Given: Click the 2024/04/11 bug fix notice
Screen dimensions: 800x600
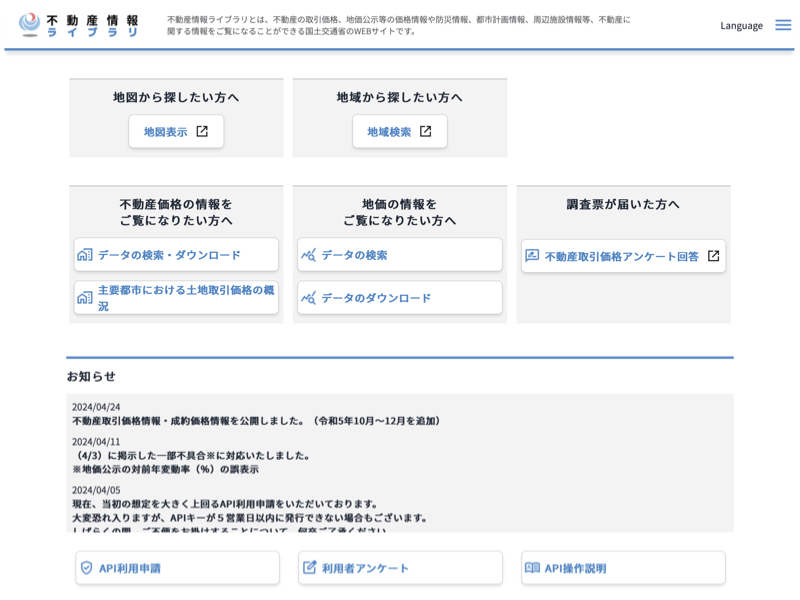Looking at the screenshot, I should click(x=192, y=455).
